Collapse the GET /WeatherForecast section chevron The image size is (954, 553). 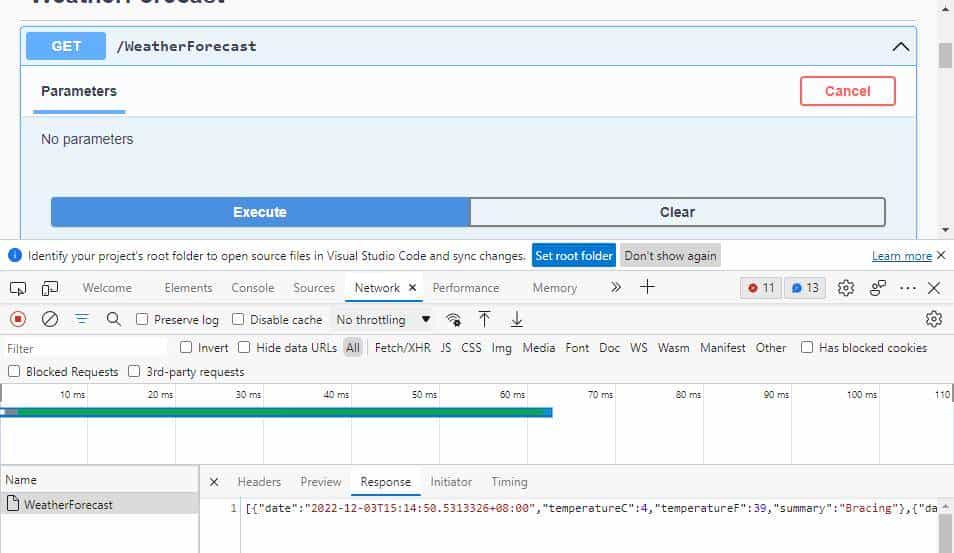coord(900,47)
